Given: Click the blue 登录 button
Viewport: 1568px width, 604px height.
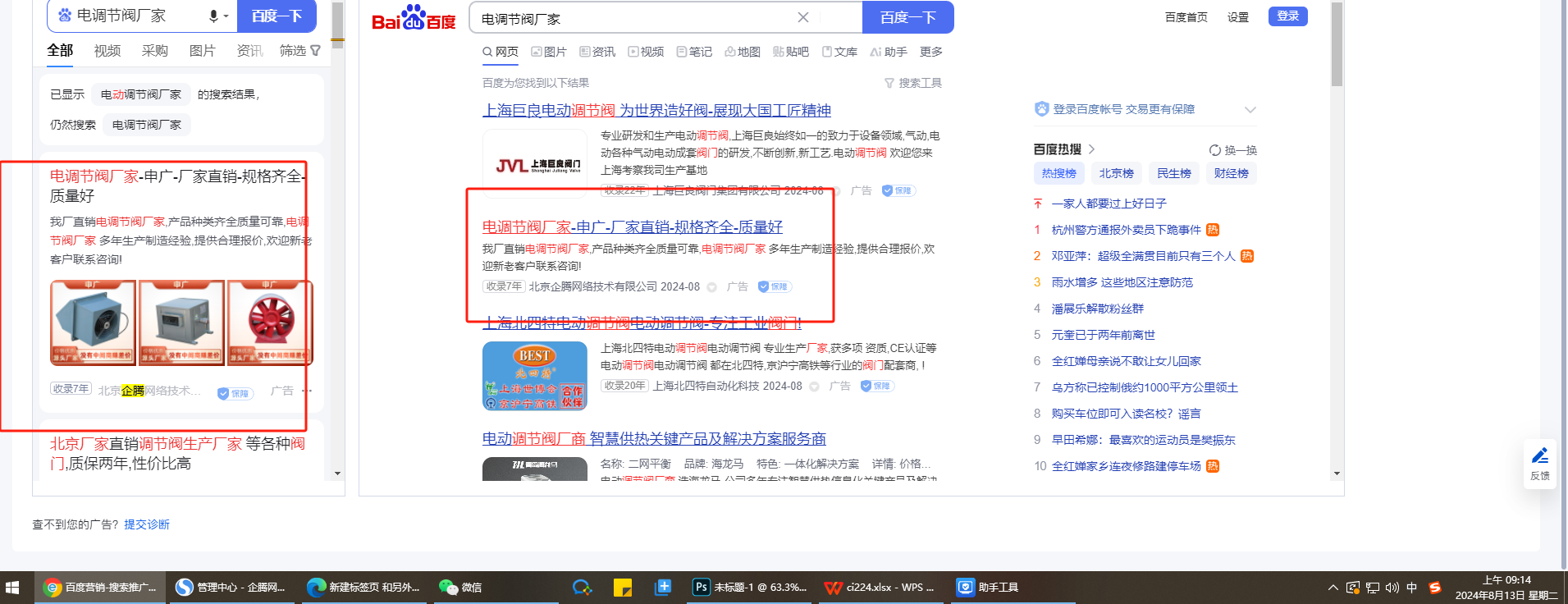Looking at the screenshot, I should coord(1287,16).
